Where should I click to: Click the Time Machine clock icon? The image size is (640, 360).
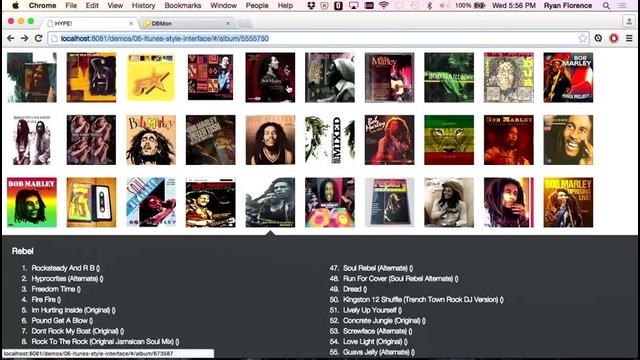coord(414,6)
